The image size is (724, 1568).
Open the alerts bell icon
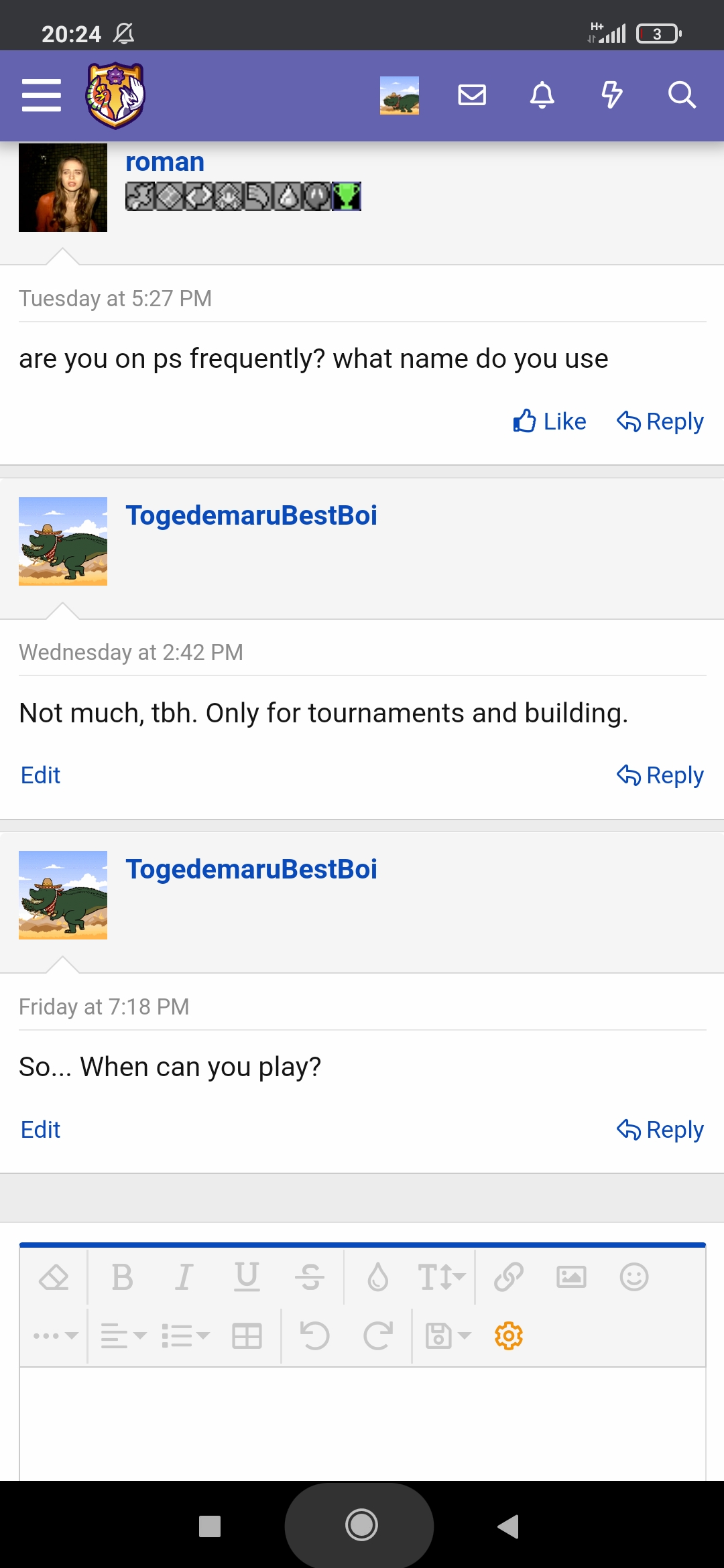tap(542, 94)
